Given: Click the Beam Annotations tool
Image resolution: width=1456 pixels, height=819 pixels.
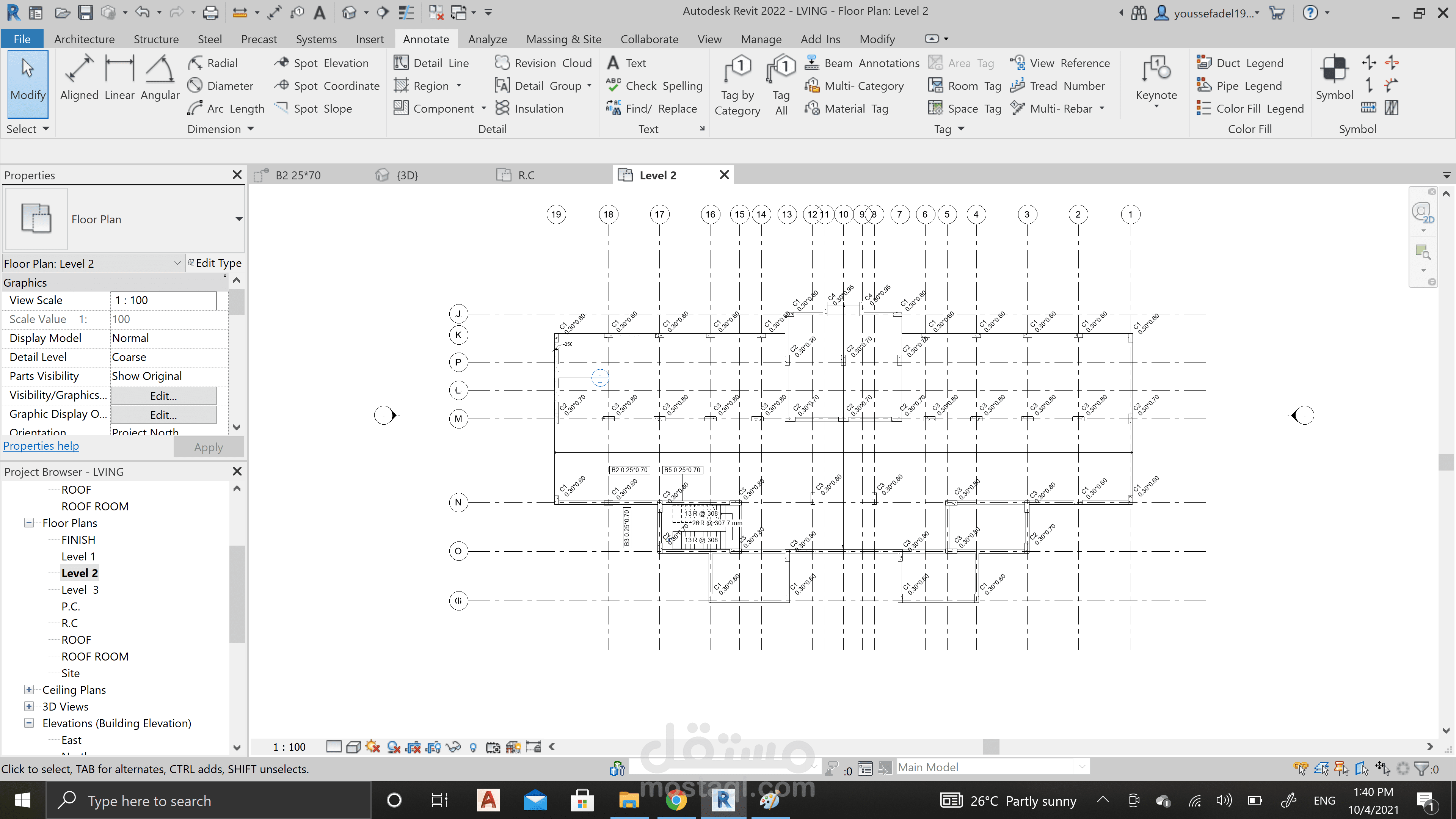Looking at the screenshot, I should tap(862, 63).
